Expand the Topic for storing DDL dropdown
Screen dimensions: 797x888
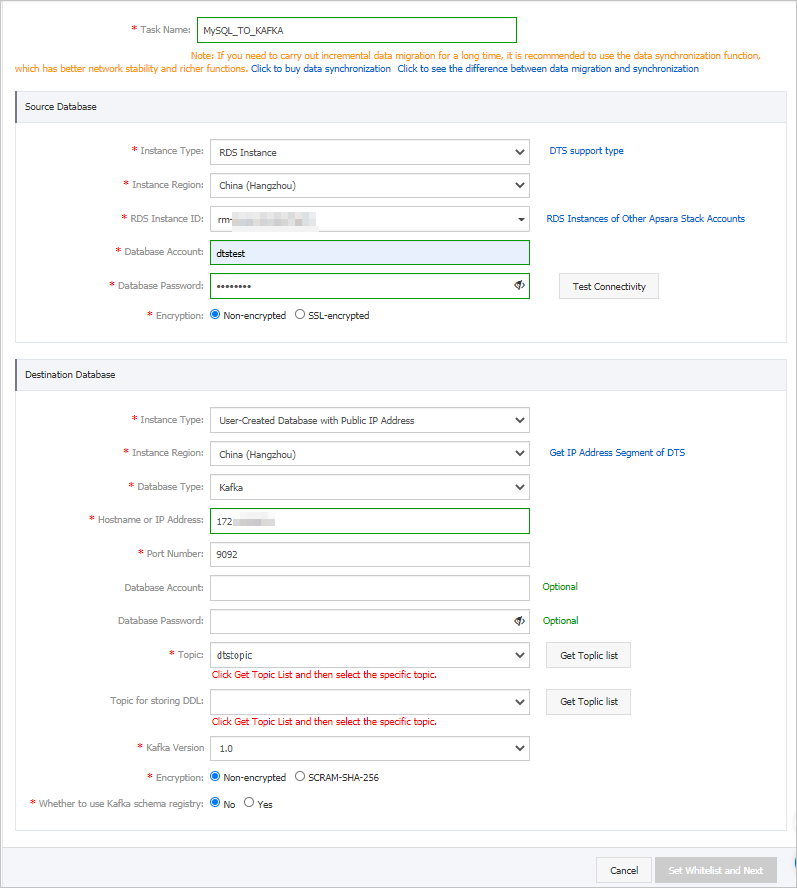(x=520, y=701)
